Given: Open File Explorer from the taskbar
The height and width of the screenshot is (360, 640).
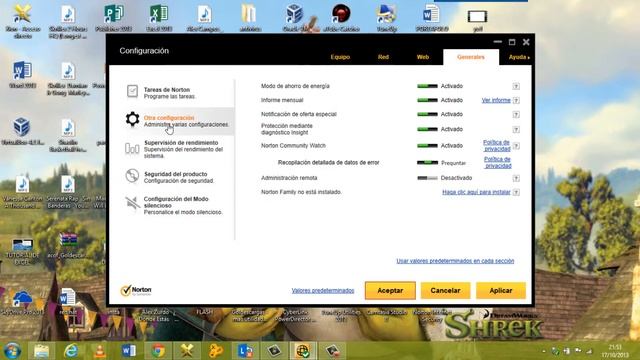Looking at the screenshot, I should coord(41,351).
